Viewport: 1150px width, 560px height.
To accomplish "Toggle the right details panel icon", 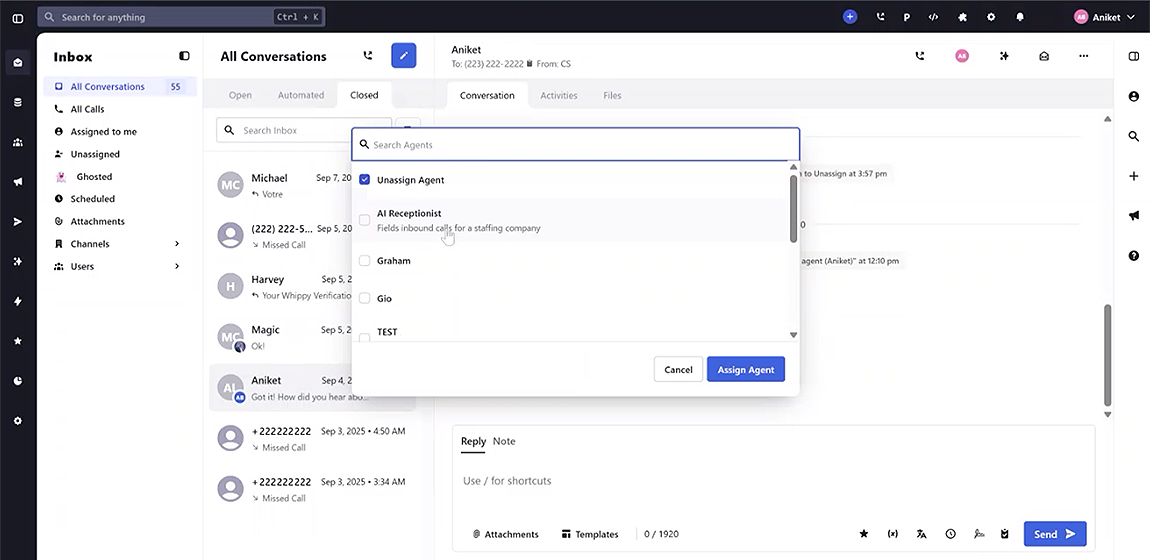I will 1133,56.
